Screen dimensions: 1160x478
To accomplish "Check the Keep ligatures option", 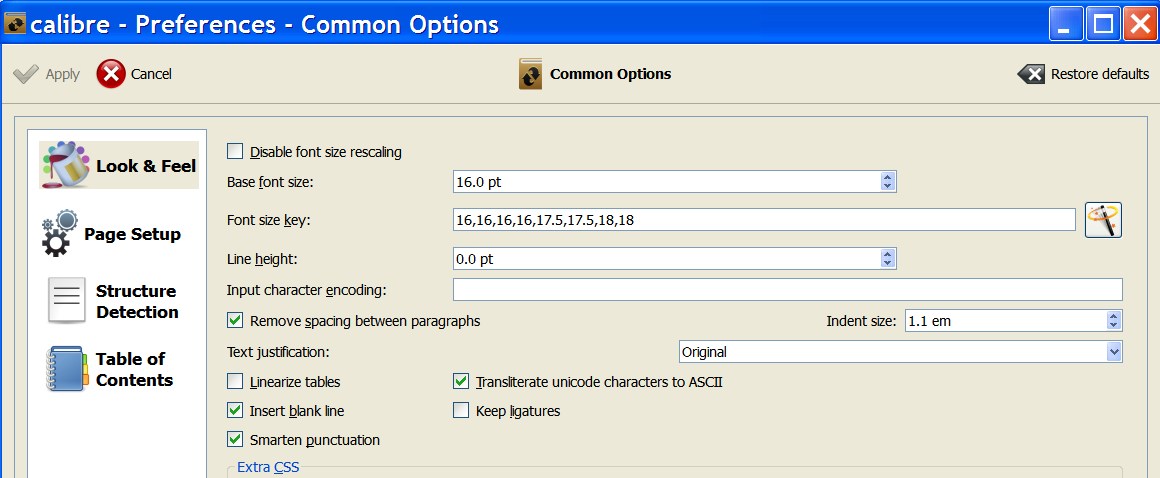I will [461, 410].
